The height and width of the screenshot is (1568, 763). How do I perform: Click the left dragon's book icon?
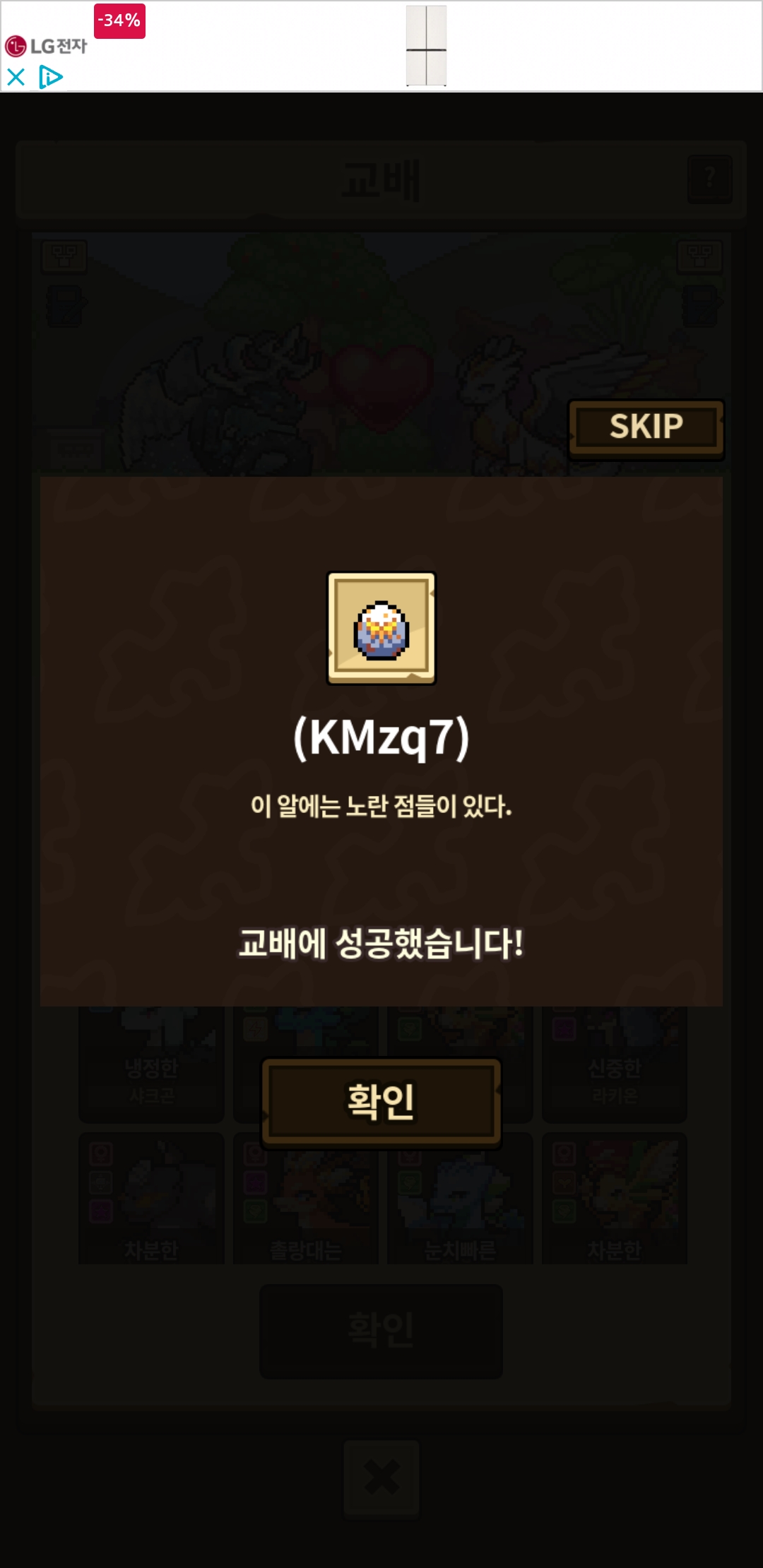(64, 306)
